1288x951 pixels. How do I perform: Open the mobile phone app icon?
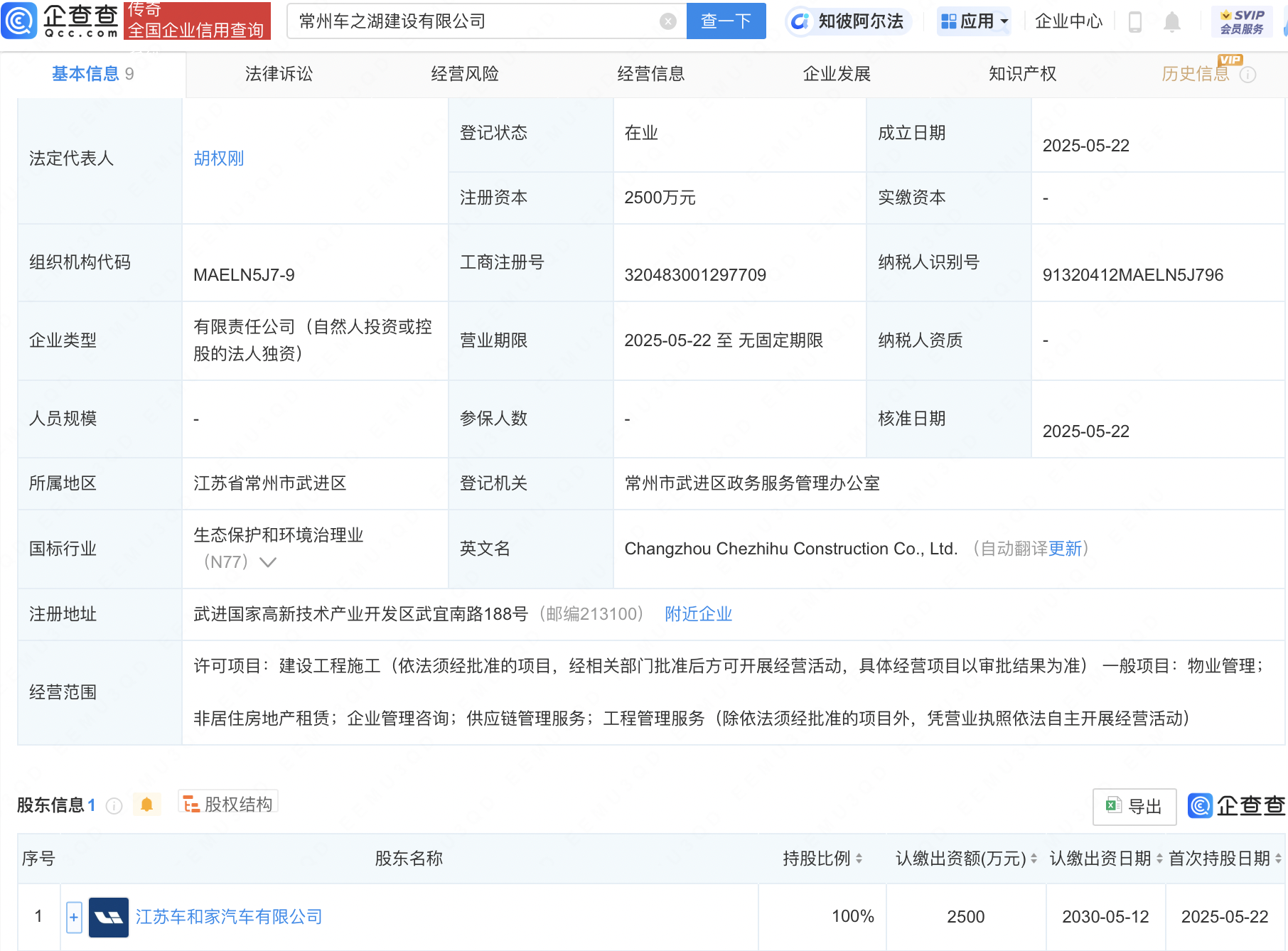(x=1135, y=22)
